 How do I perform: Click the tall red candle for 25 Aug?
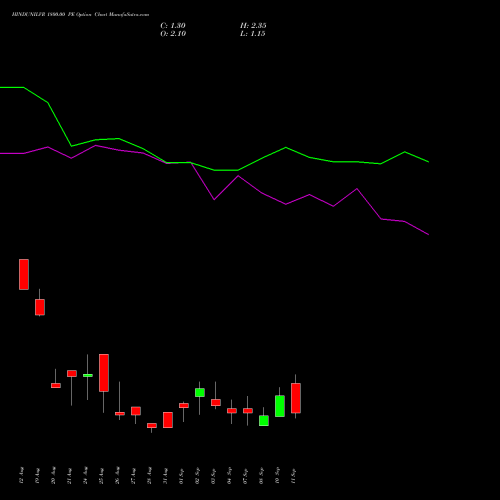point(104,373)
